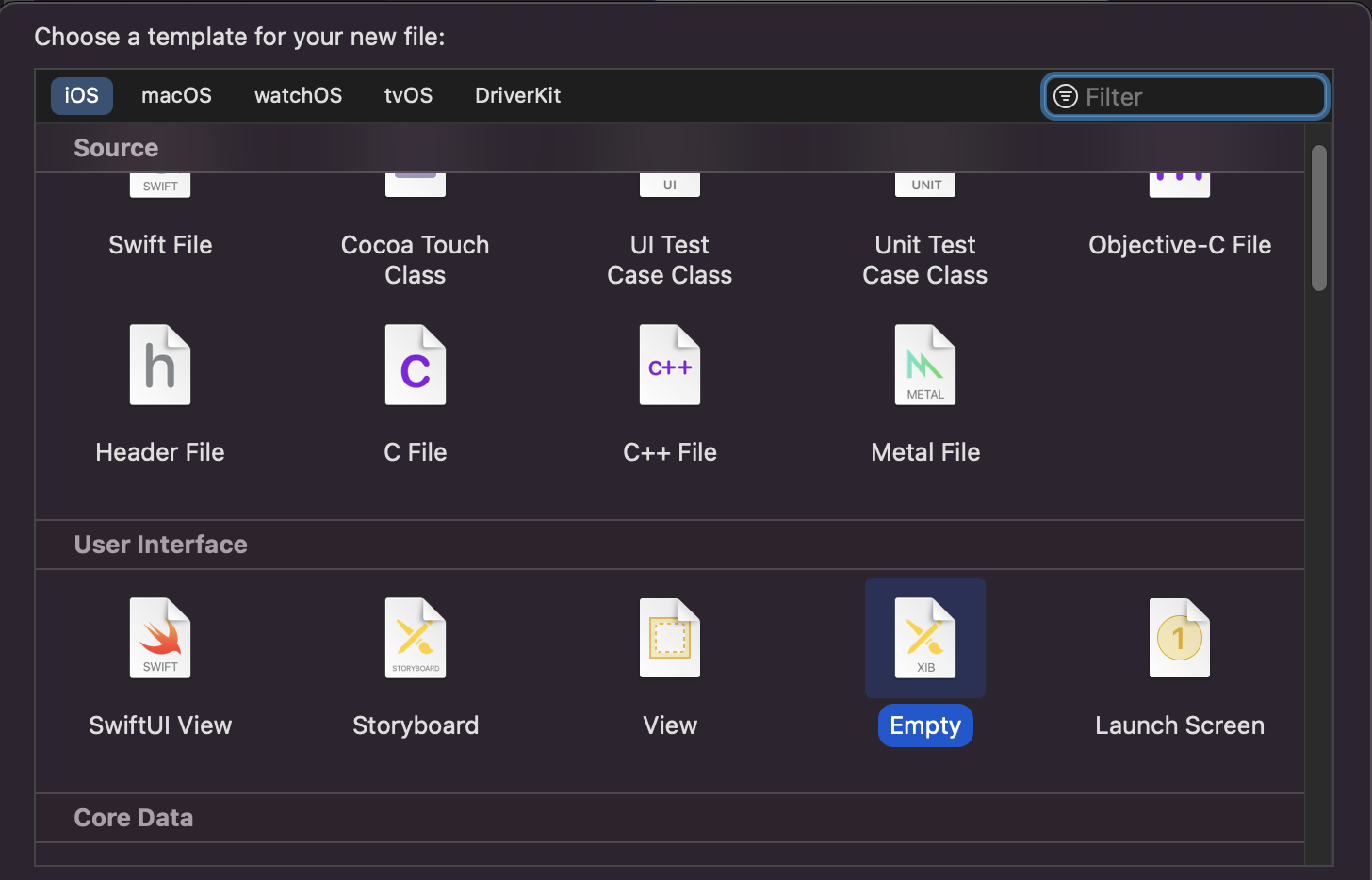Select the Empty XIB template icon
The width and height of the screenshot is (1372, 880).
click(x=925, y=638)
